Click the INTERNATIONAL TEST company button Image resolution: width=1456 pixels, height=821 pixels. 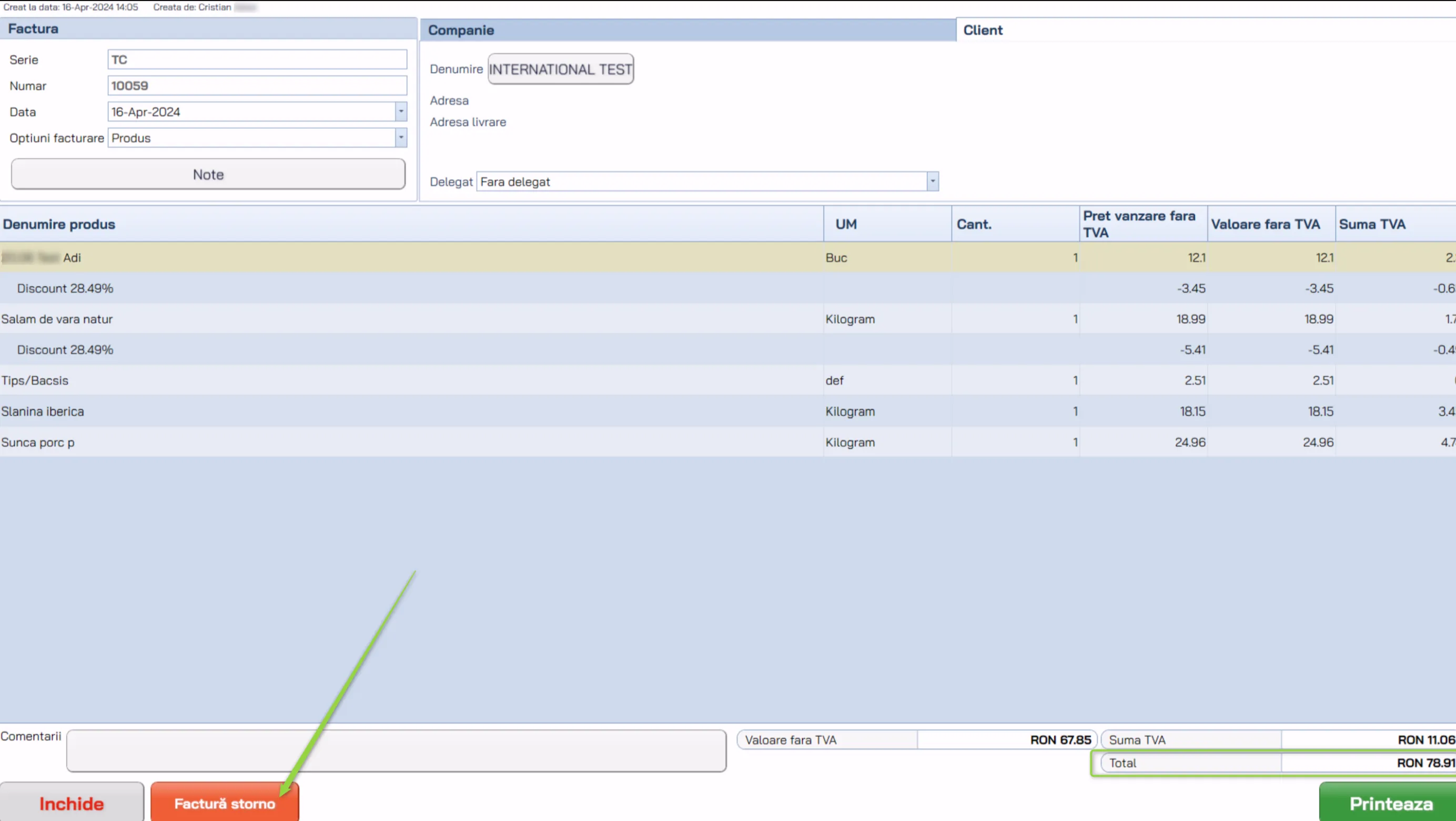coord(560,69)
